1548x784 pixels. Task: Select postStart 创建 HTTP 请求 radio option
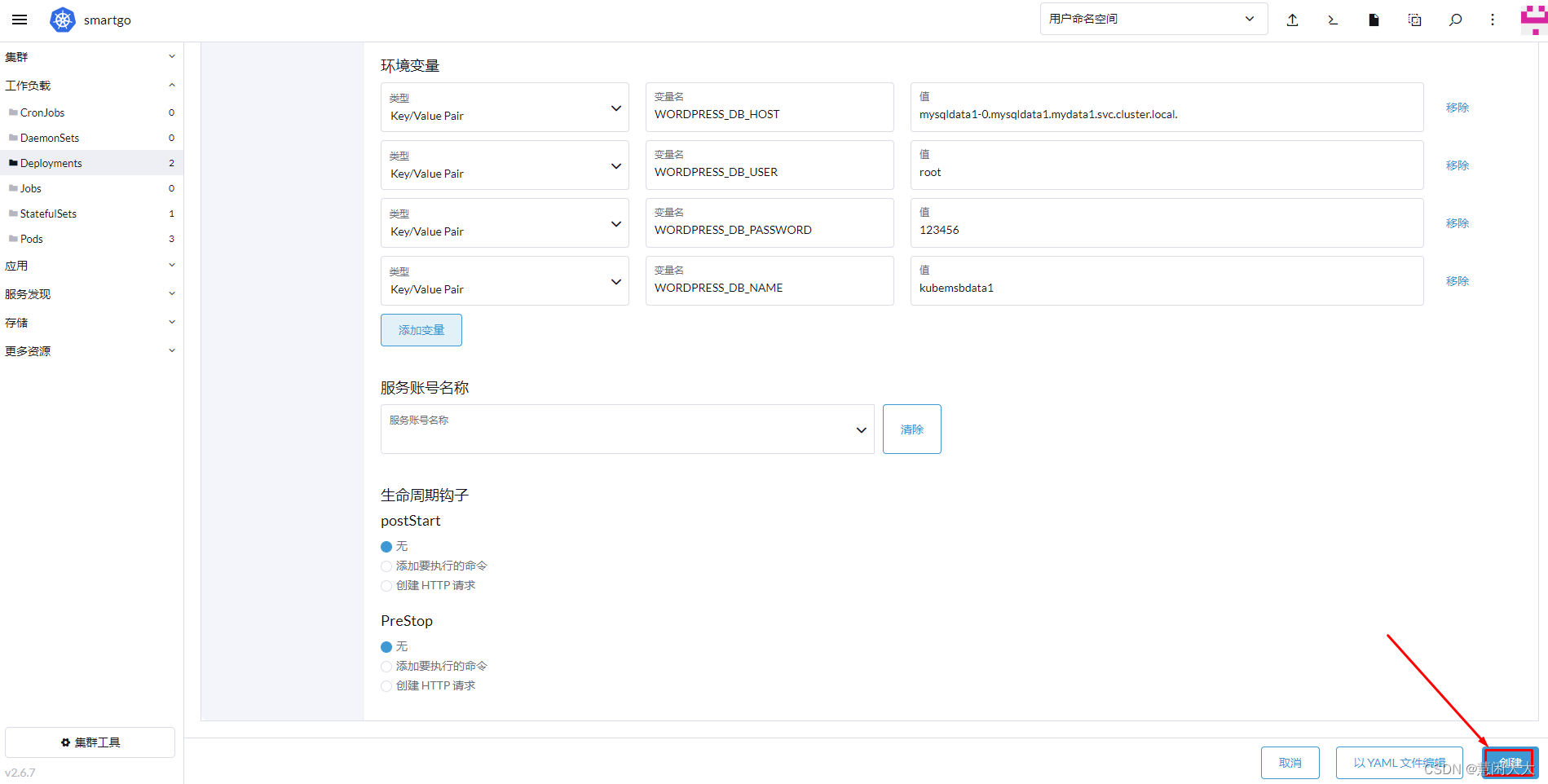[386, 586]
